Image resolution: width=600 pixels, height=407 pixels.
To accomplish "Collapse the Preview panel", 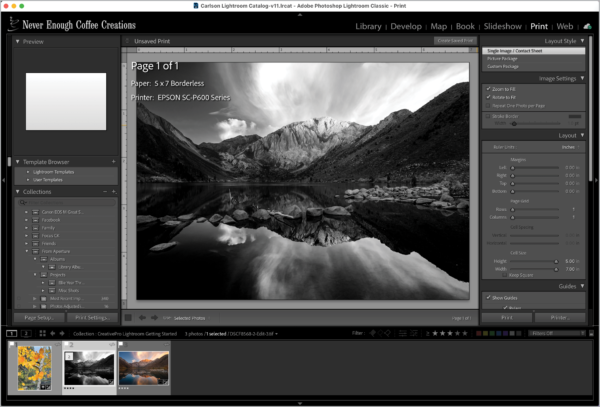I will (x=17, y=41).
